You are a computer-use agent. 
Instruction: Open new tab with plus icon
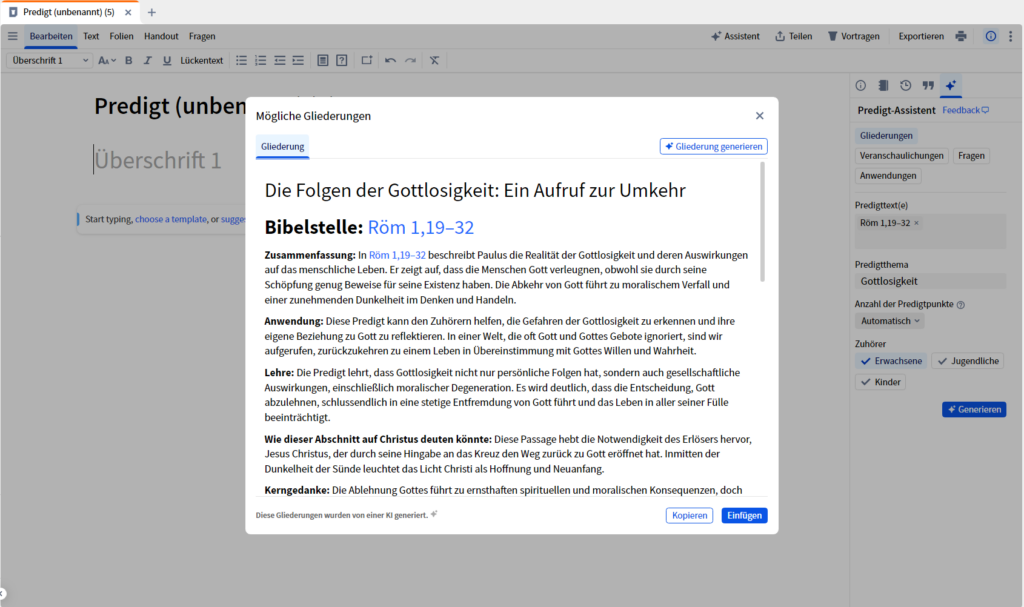pos(152,12)
